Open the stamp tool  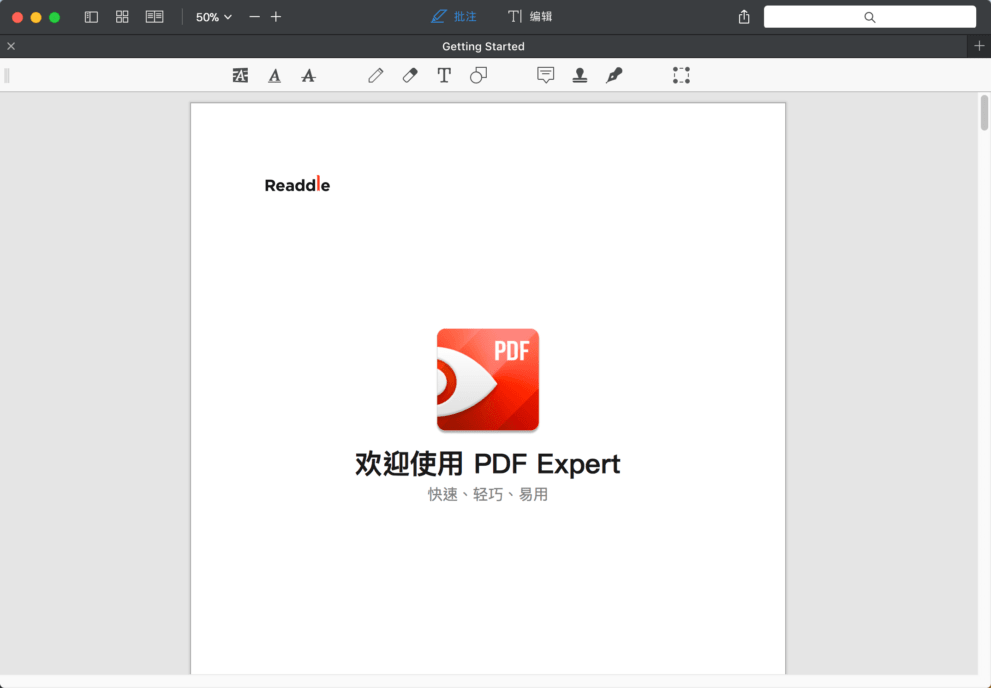(580, 75)
